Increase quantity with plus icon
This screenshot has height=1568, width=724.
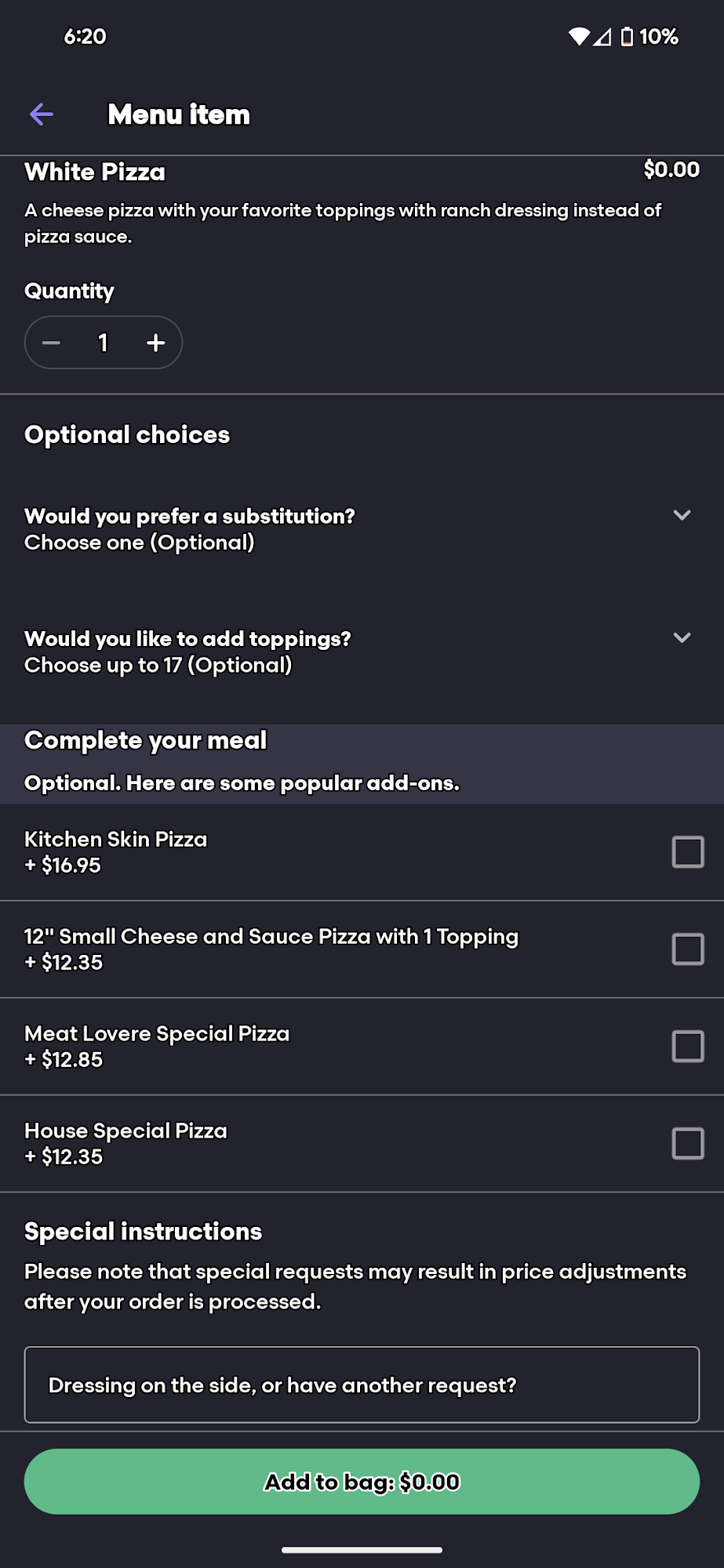pyautogui.click(x=155, y=343)
